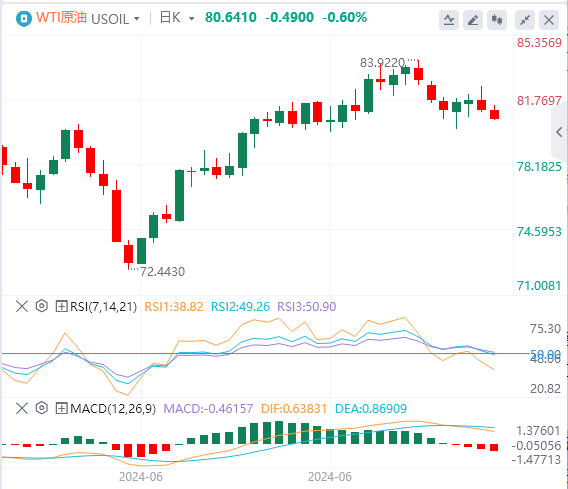Click the RSI2:49.26 value
Screen dimensions: 568x489
coord(241,307)
